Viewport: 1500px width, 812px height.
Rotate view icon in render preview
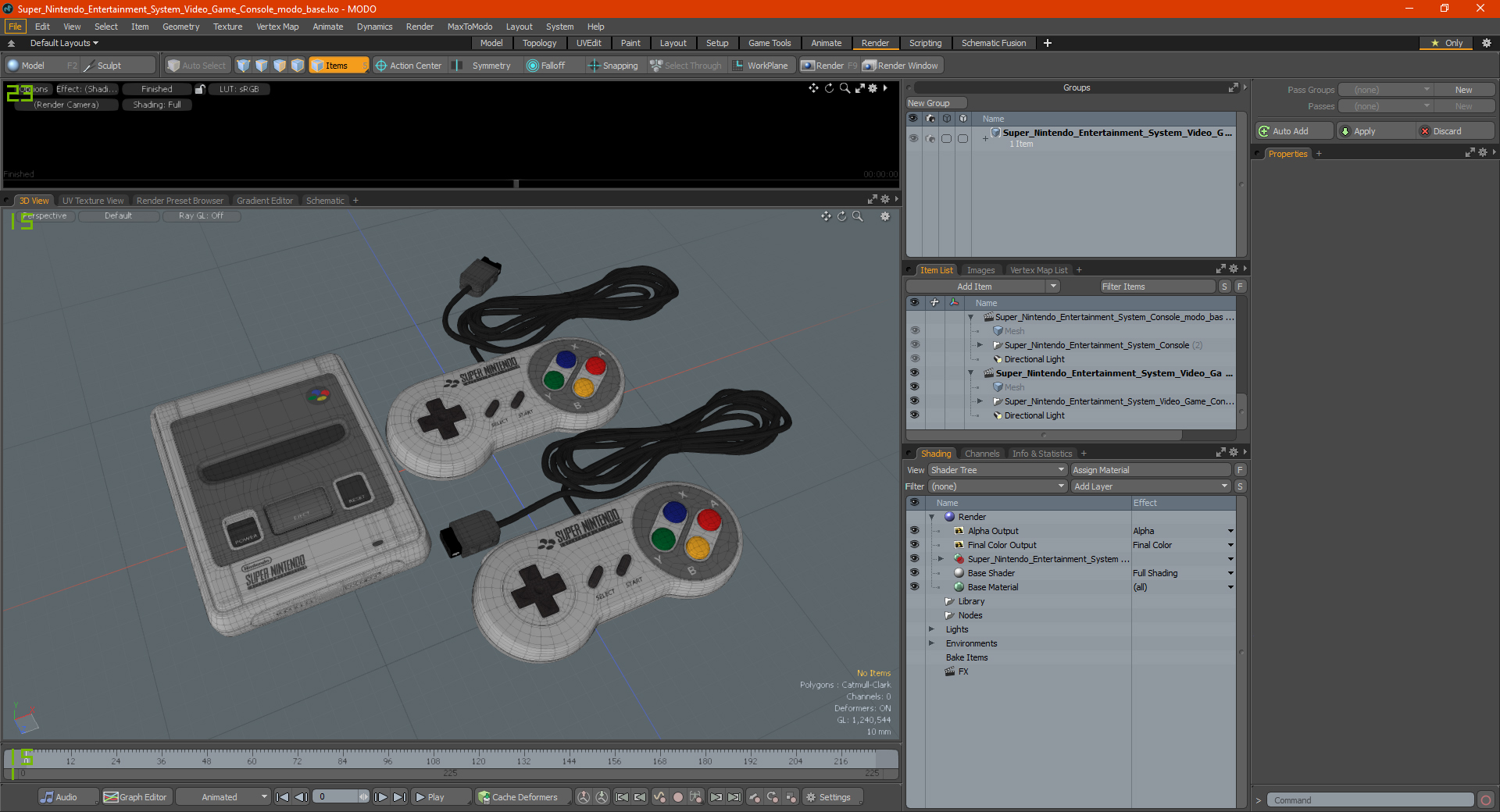[829, 88]
